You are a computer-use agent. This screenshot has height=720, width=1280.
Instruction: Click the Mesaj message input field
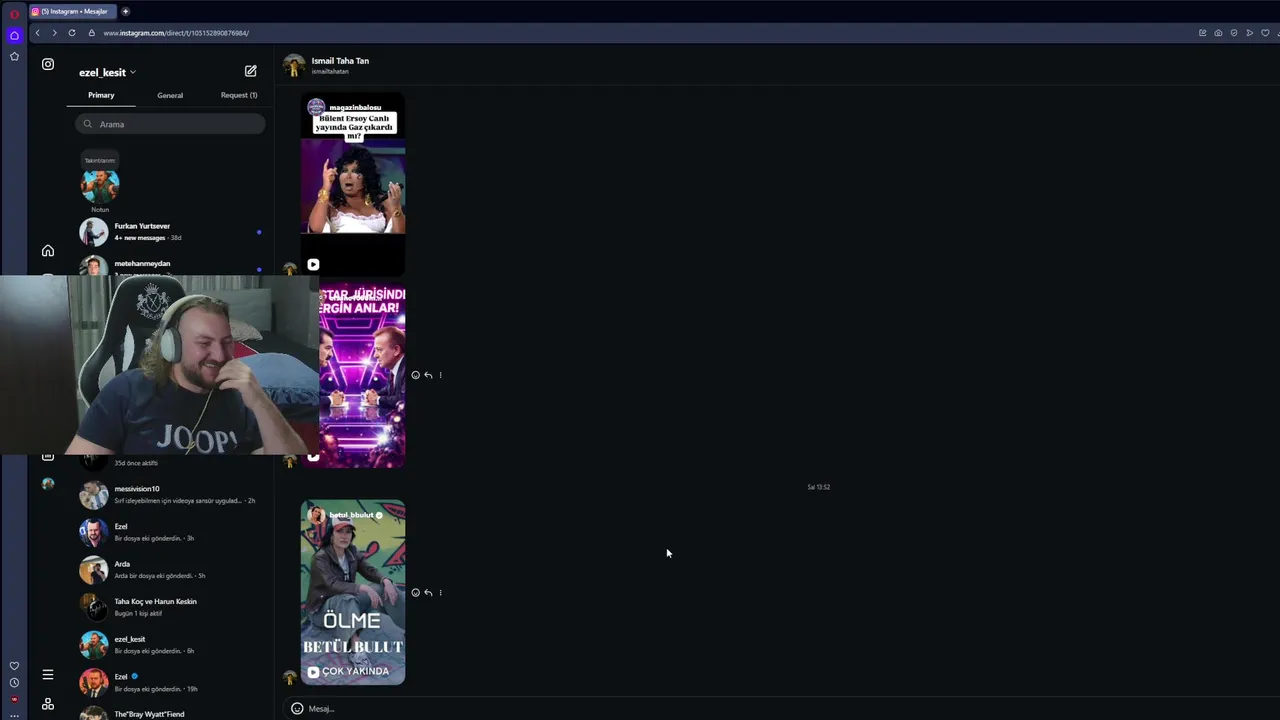click(780, 708)
